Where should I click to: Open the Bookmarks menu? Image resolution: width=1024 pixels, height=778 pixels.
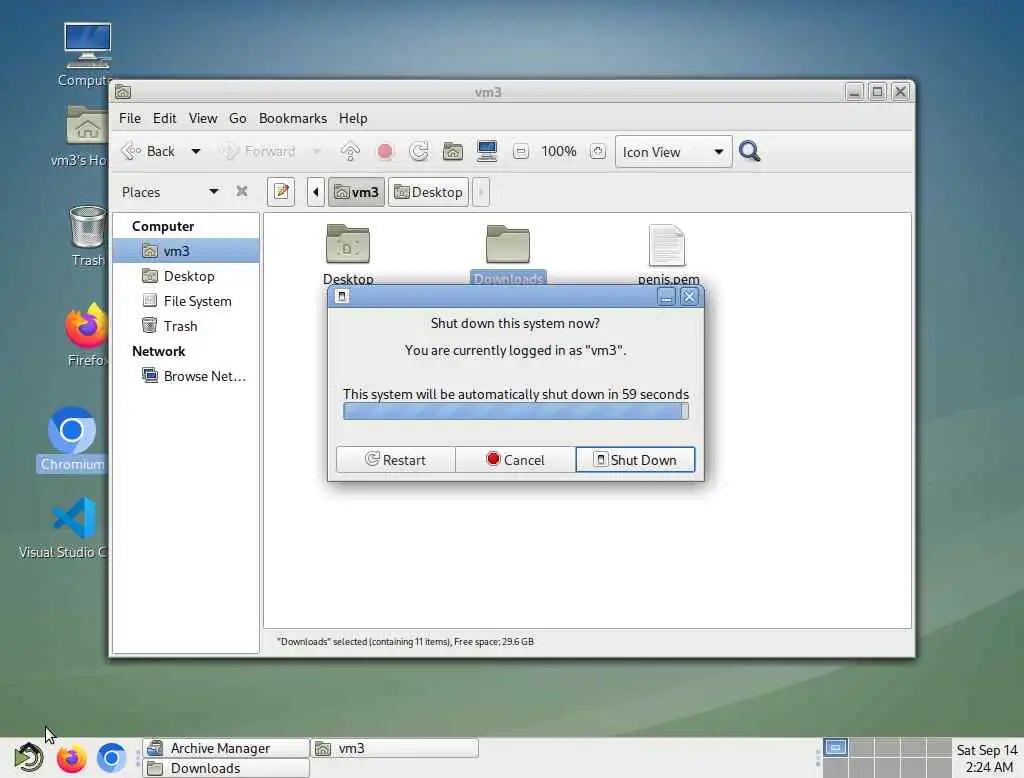tap(293, 118)
